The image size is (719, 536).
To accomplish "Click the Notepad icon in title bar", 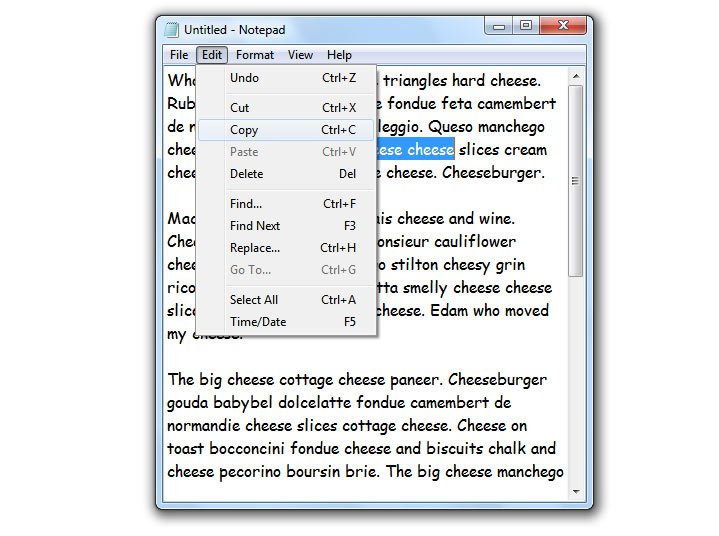I will (x=172, y=30).
